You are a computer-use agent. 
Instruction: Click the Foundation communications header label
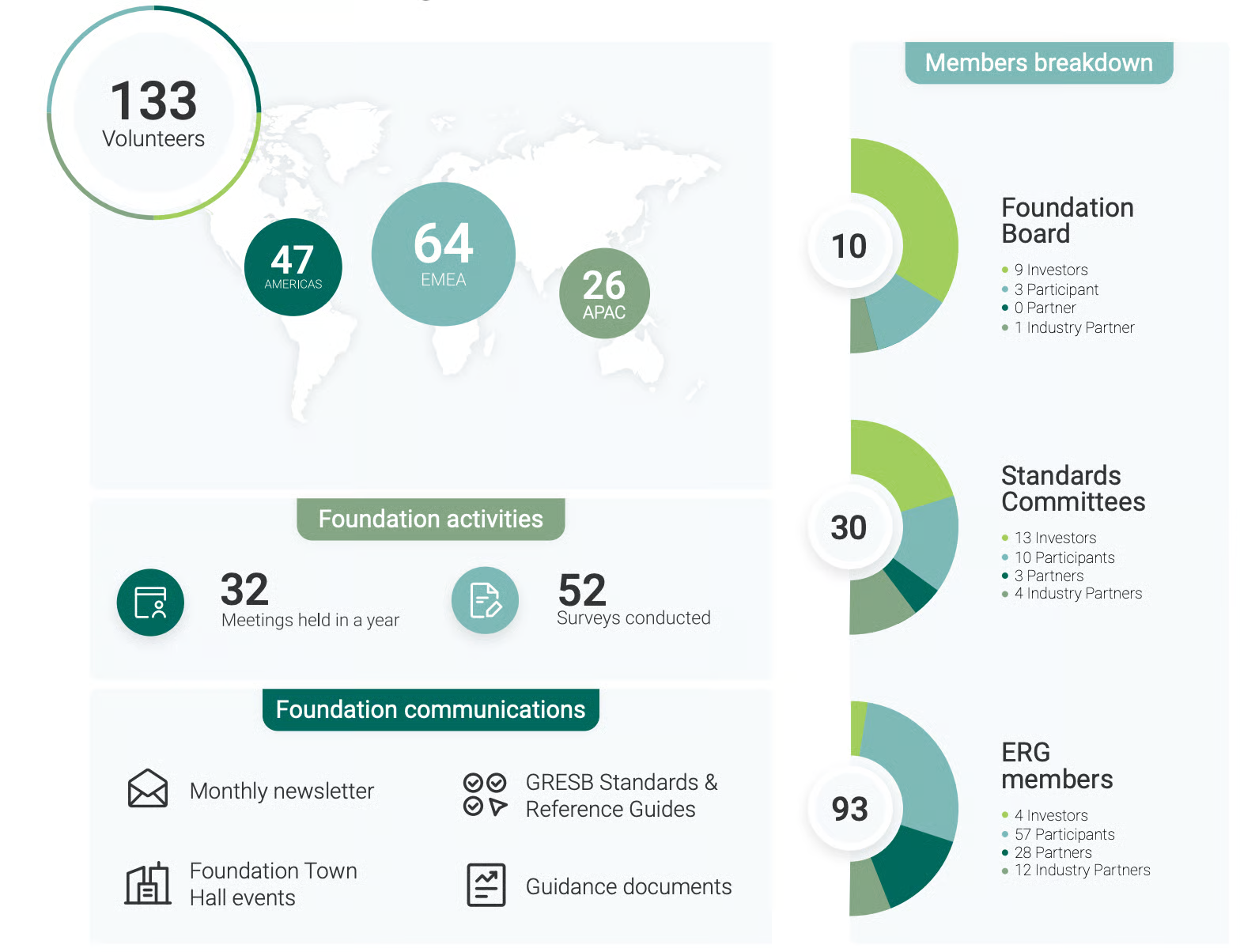click(430, 709)
